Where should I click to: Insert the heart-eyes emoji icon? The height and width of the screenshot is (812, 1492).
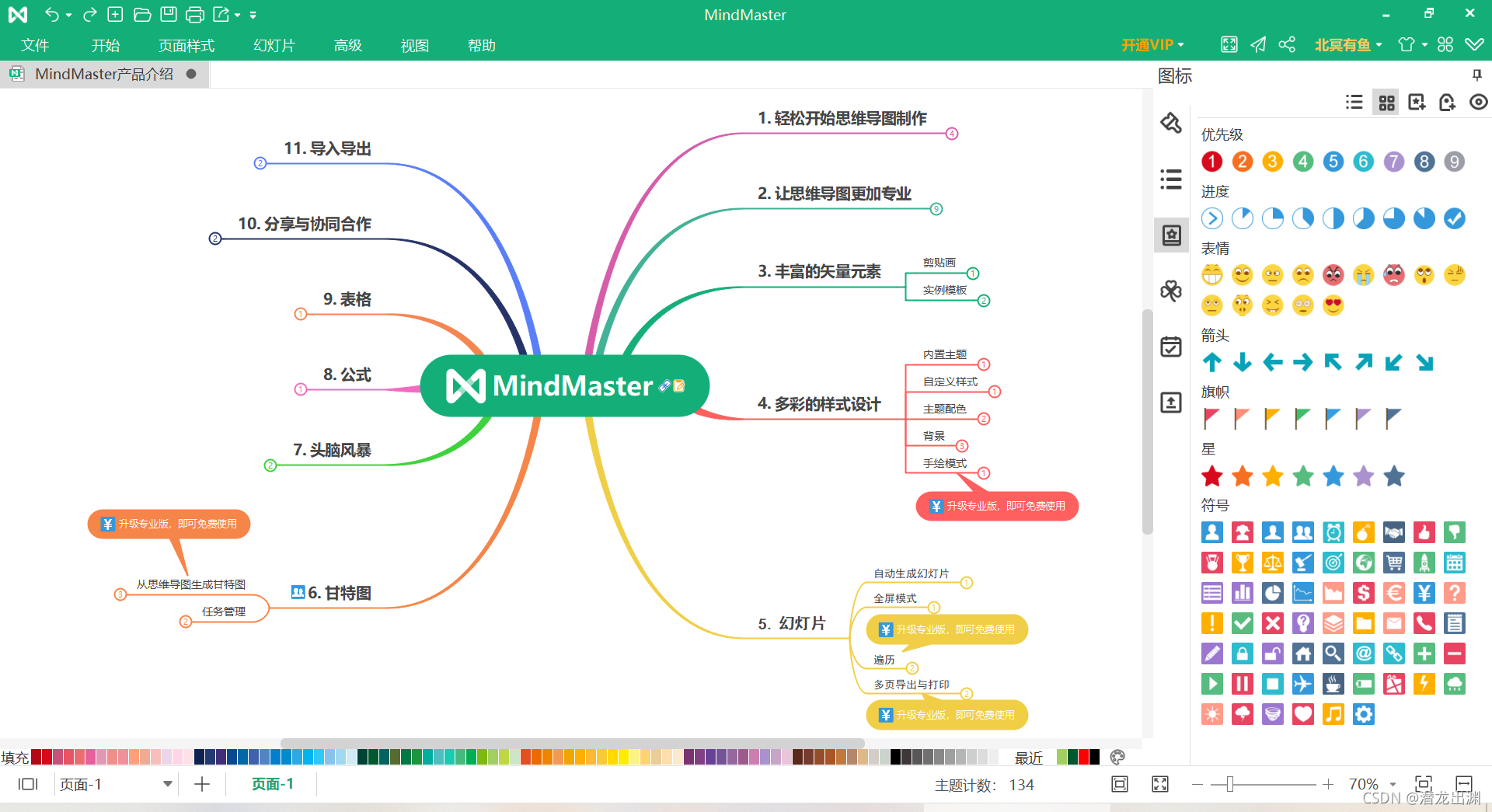coord(1333,305)
